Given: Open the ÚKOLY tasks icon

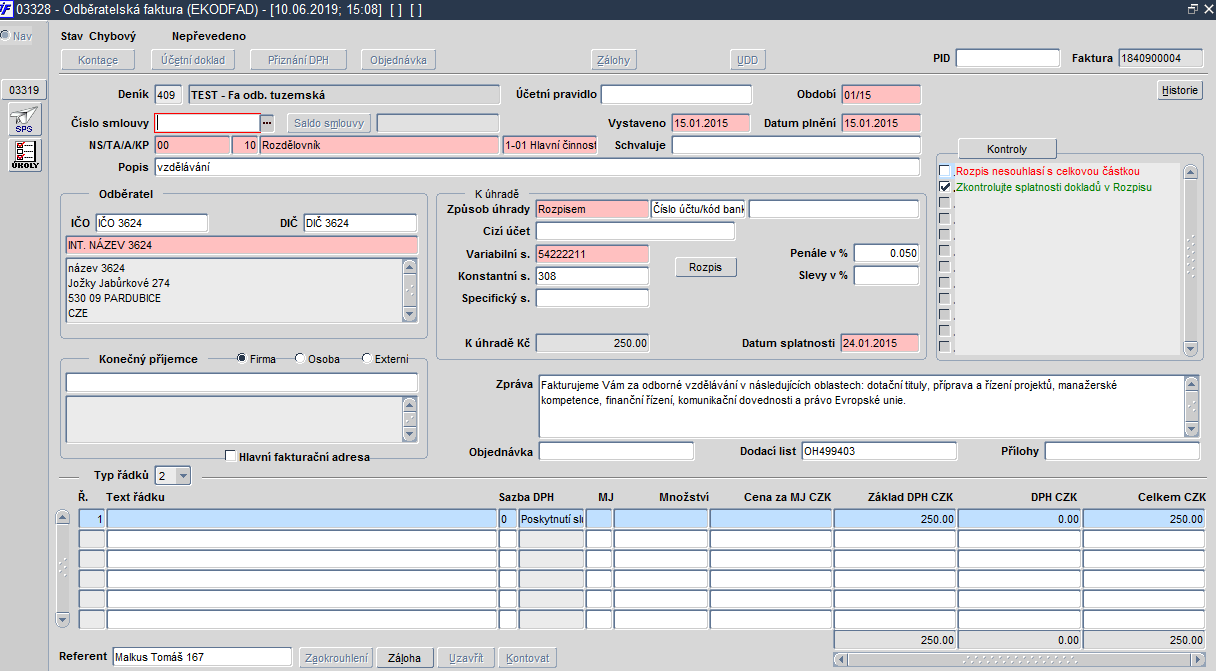Looking at the screenshot, I should pos(24,155).
